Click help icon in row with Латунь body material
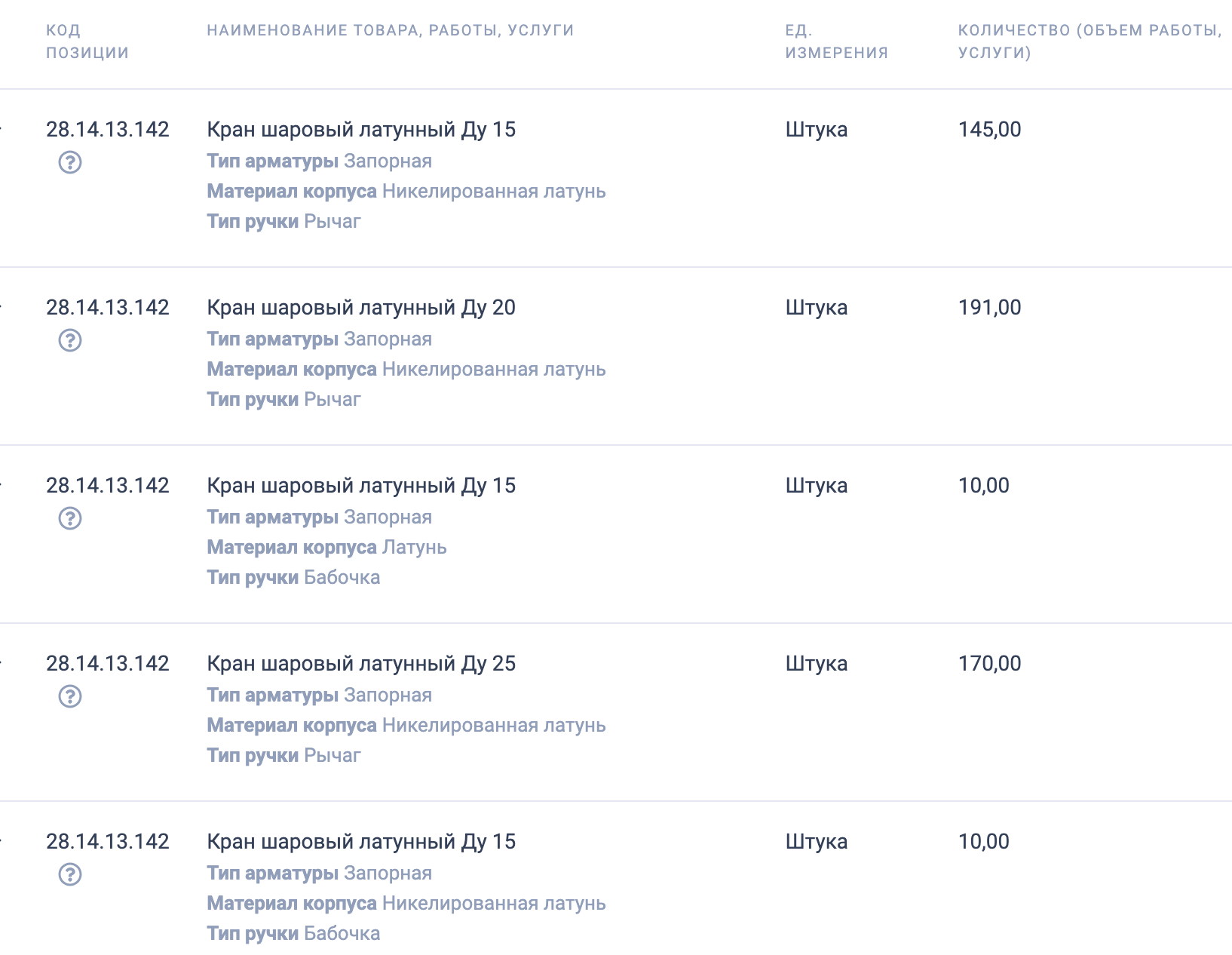 coord(70,518)
